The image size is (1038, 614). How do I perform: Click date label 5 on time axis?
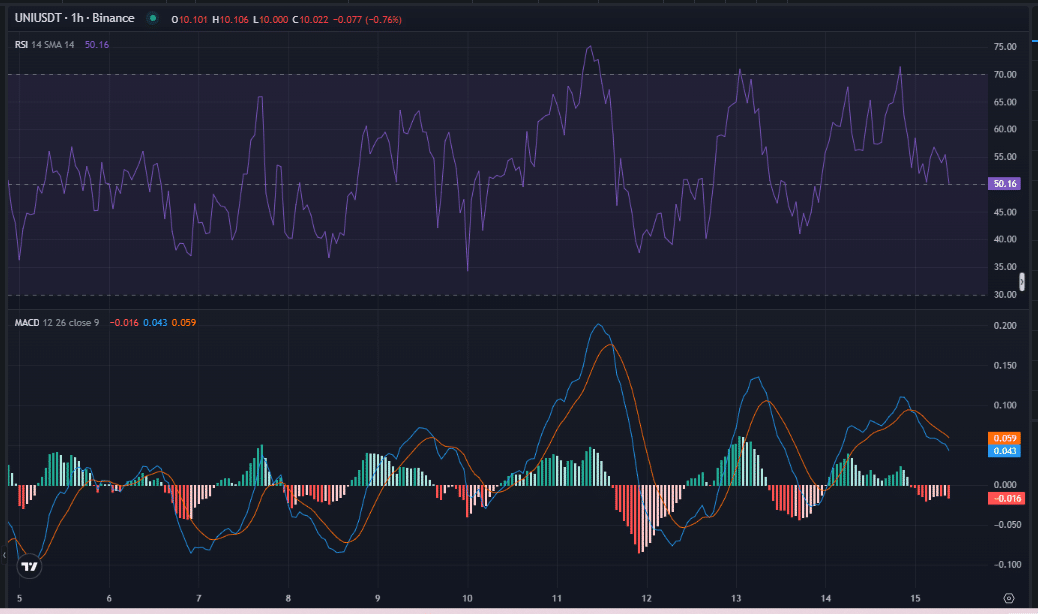coord(19,598)
